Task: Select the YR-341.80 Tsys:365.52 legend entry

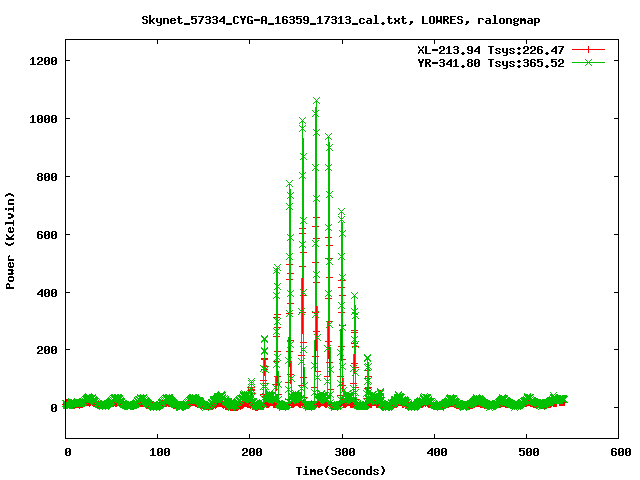Action: tap(491, 63)
